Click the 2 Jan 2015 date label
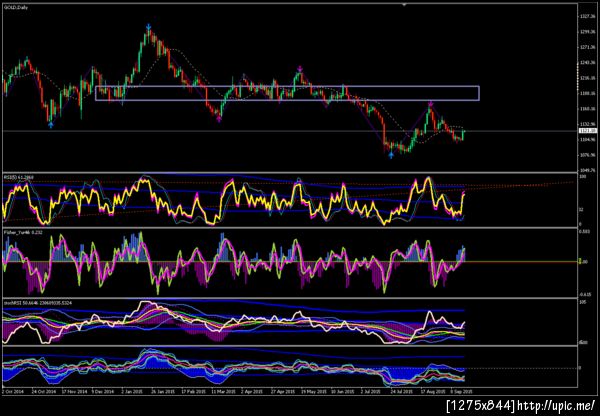 (x=132, y=392)
